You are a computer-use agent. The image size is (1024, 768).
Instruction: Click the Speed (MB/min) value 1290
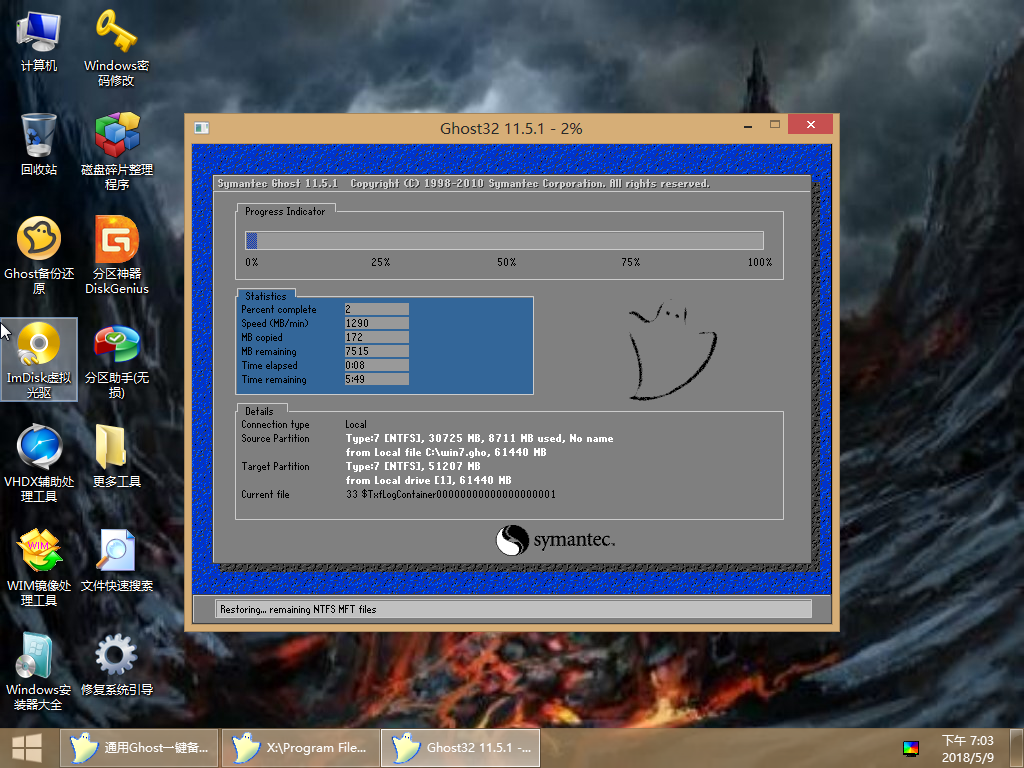coord(377,323)
